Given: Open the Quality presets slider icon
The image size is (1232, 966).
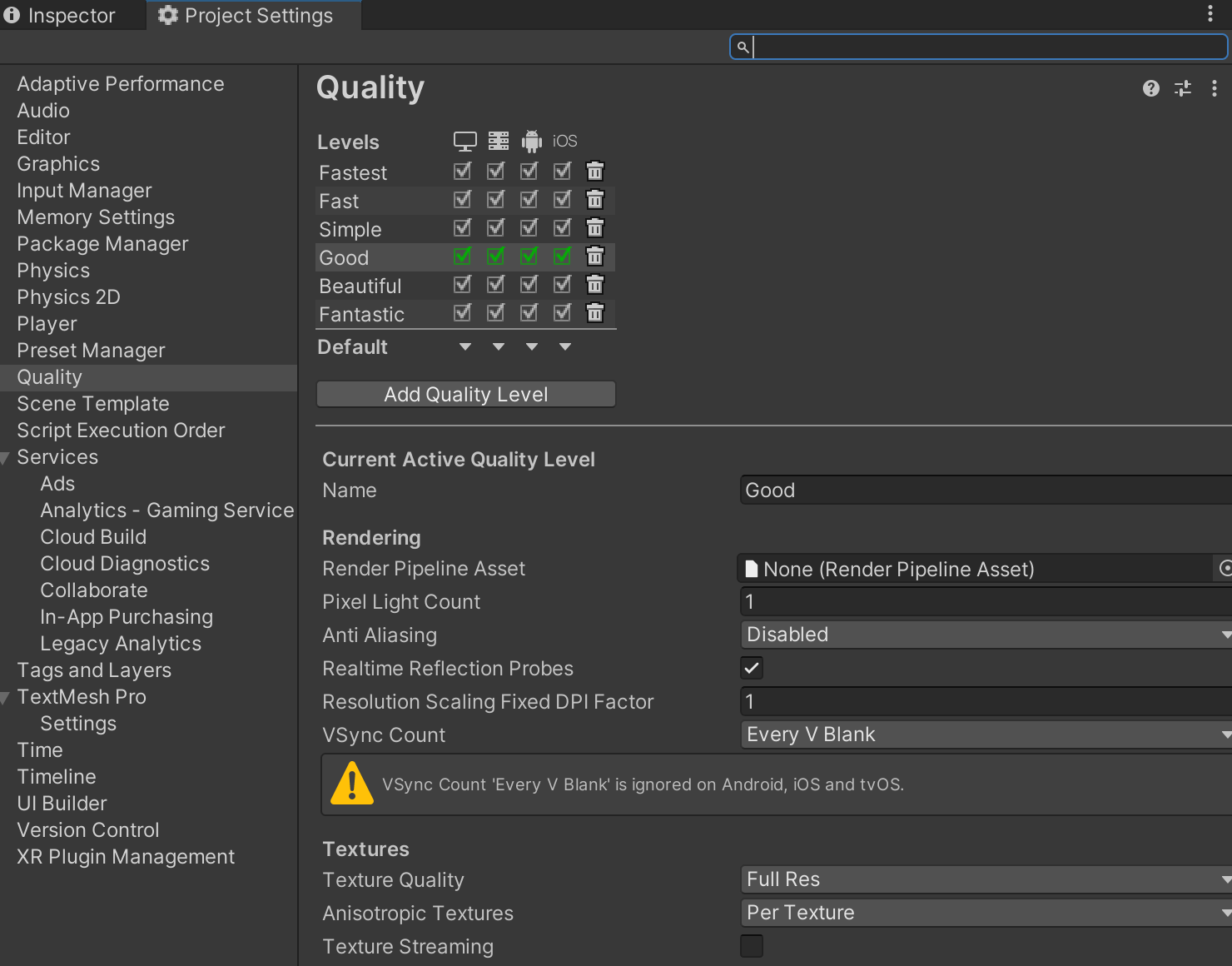Looking at the screenshot, I should [1183, 88].
